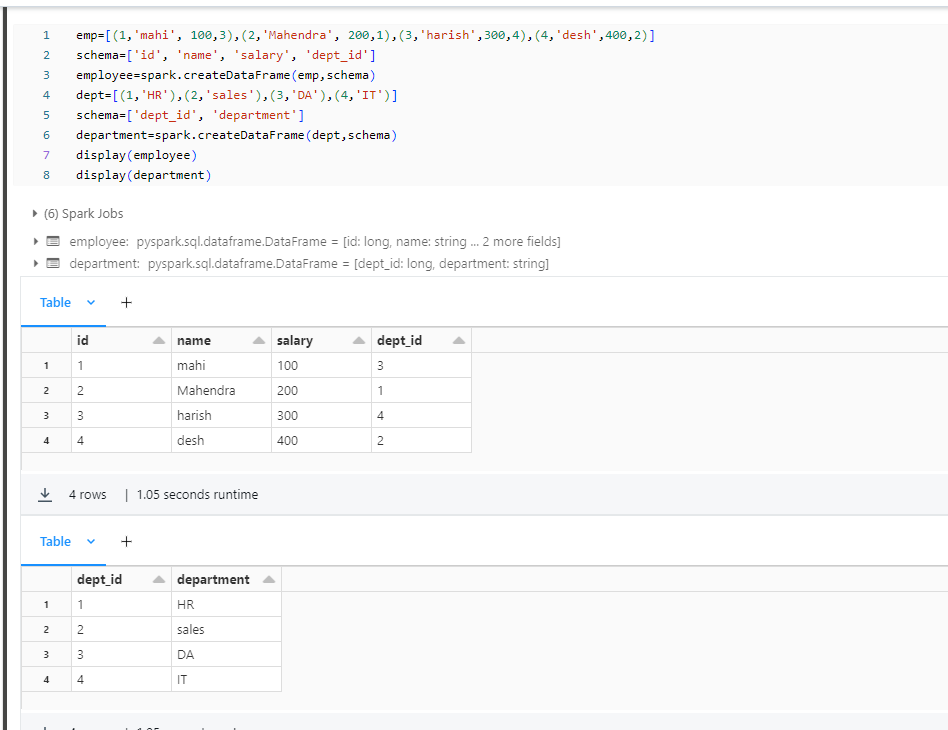948x730 pixels.
Task: Select the department cell DA
Action: (x=227, y=654)
